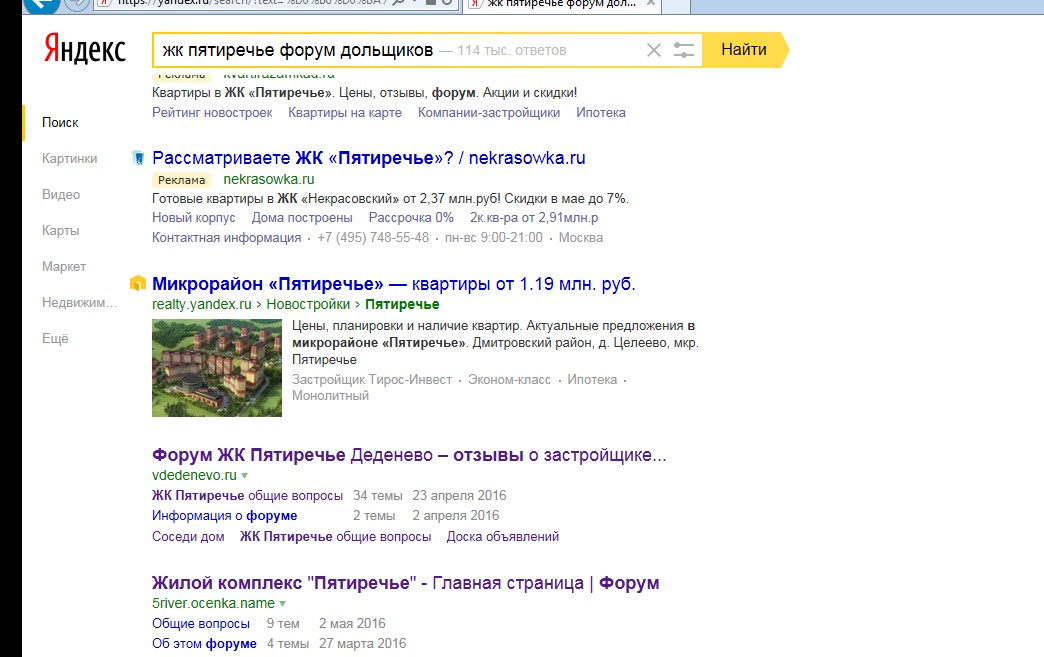Screen dimensions: 1044x657
Task: Open the Информация о форуме link
Action: coord(224,515)
